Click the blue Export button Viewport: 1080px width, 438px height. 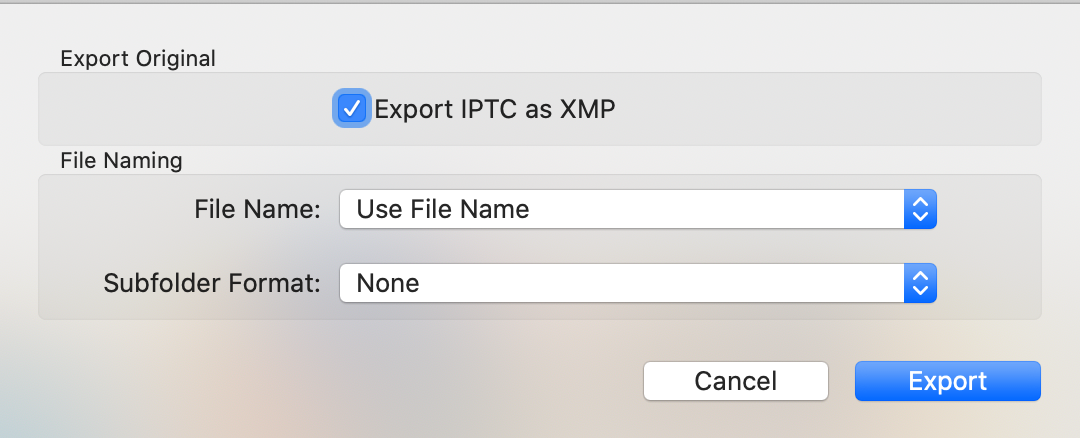[948, 381]
